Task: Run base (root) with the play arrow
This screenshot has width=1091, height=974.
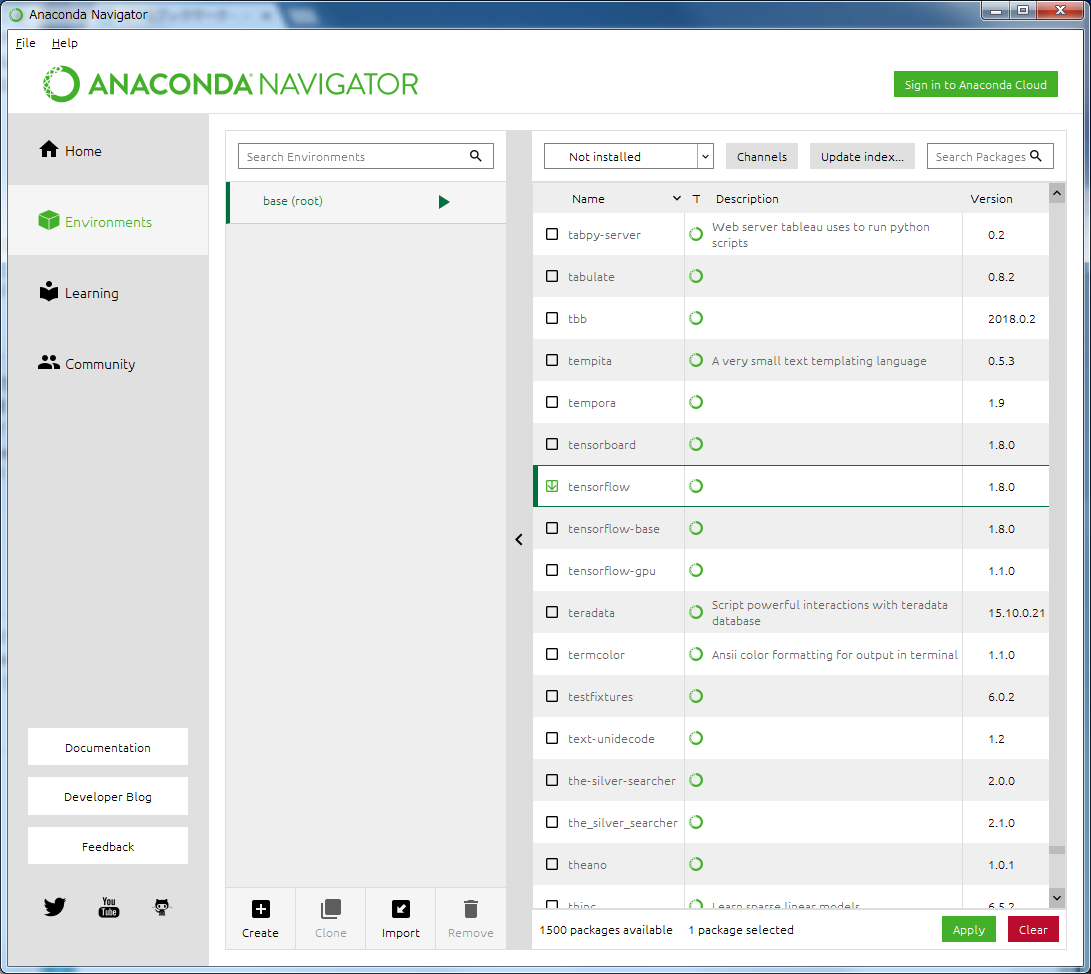Action: tap(444, 202)
